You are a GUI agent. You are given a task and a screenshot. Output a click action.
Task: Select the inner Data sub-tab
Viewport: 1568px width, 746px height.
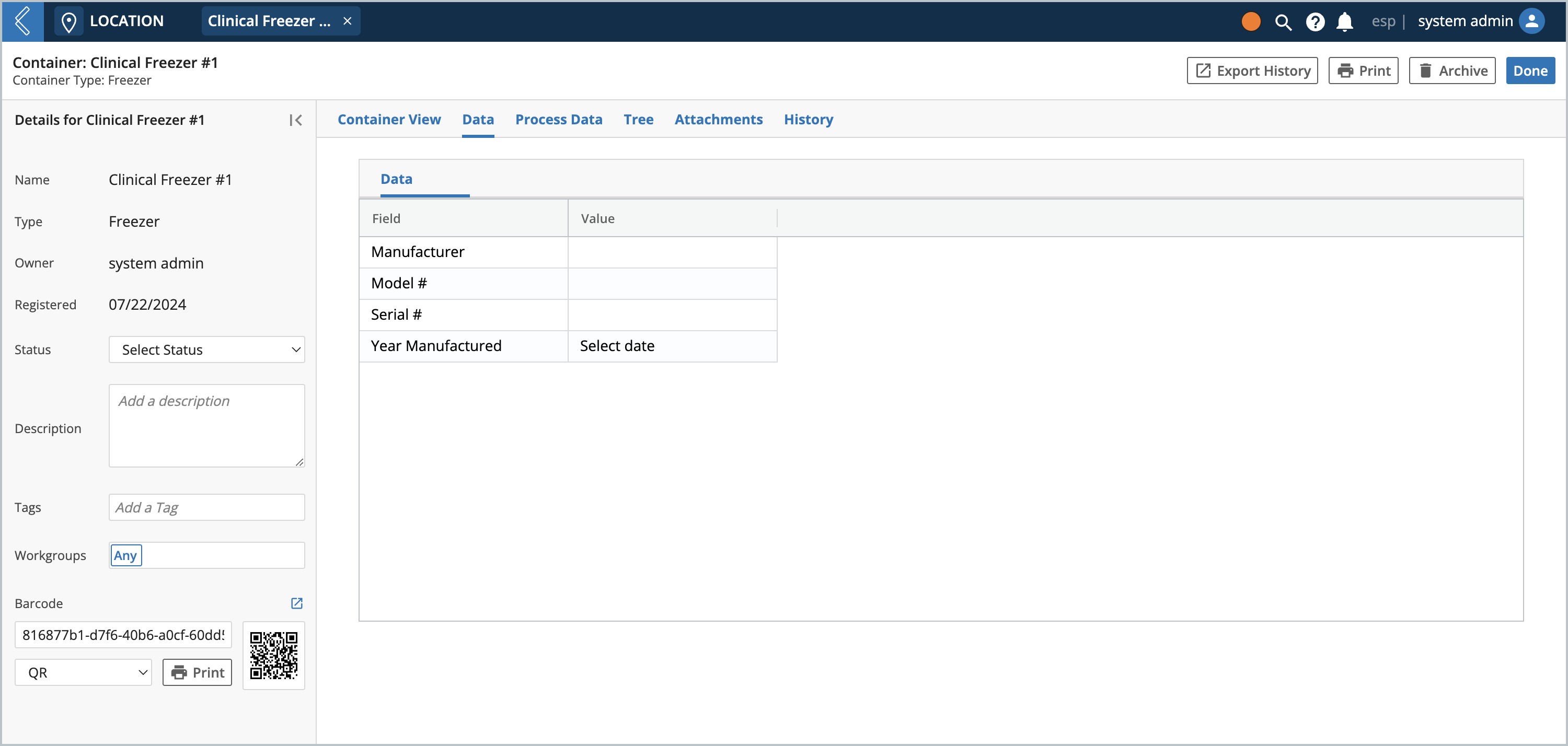(396, 179)
